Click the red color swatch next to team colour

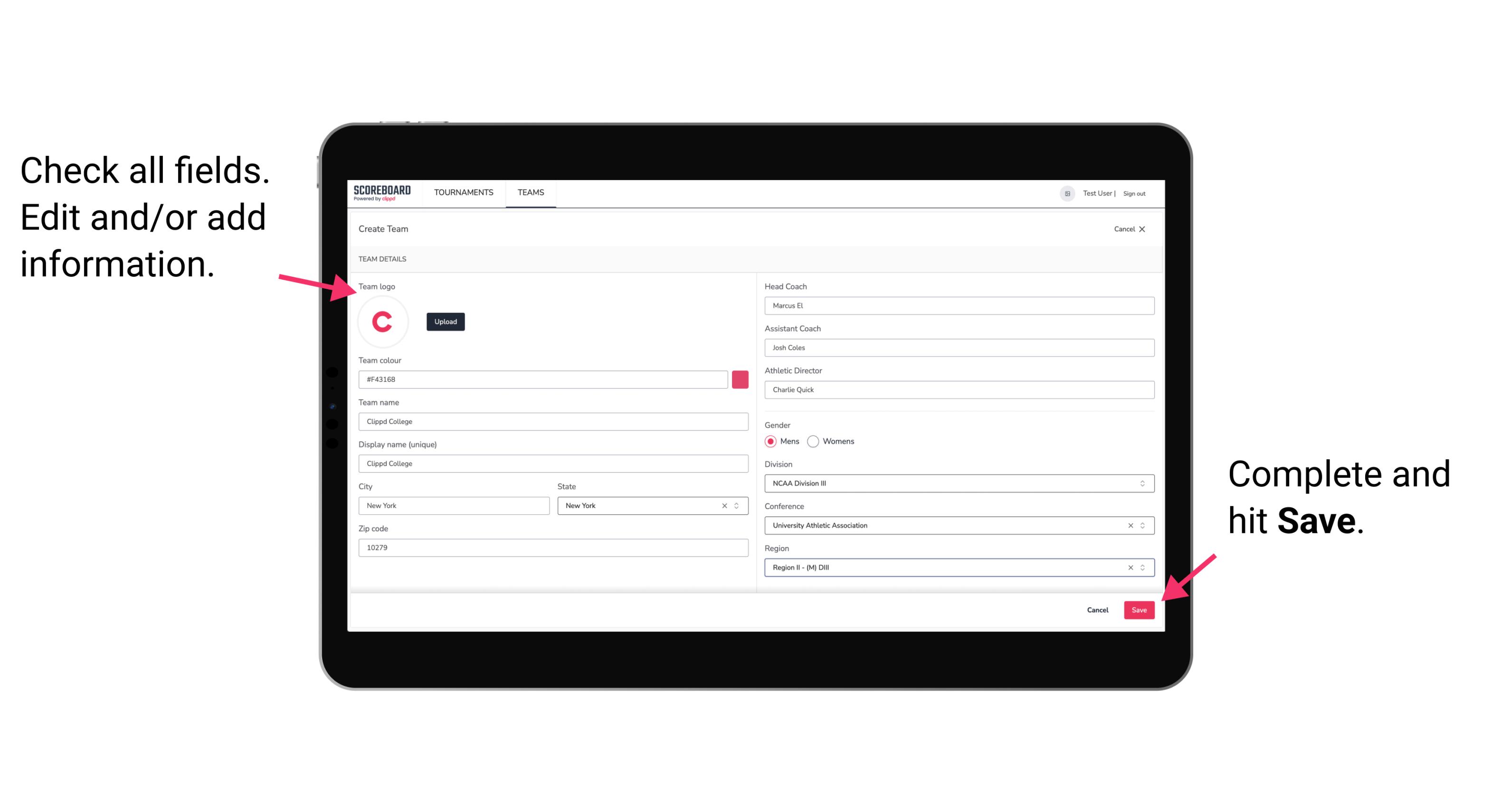(741, 379)
